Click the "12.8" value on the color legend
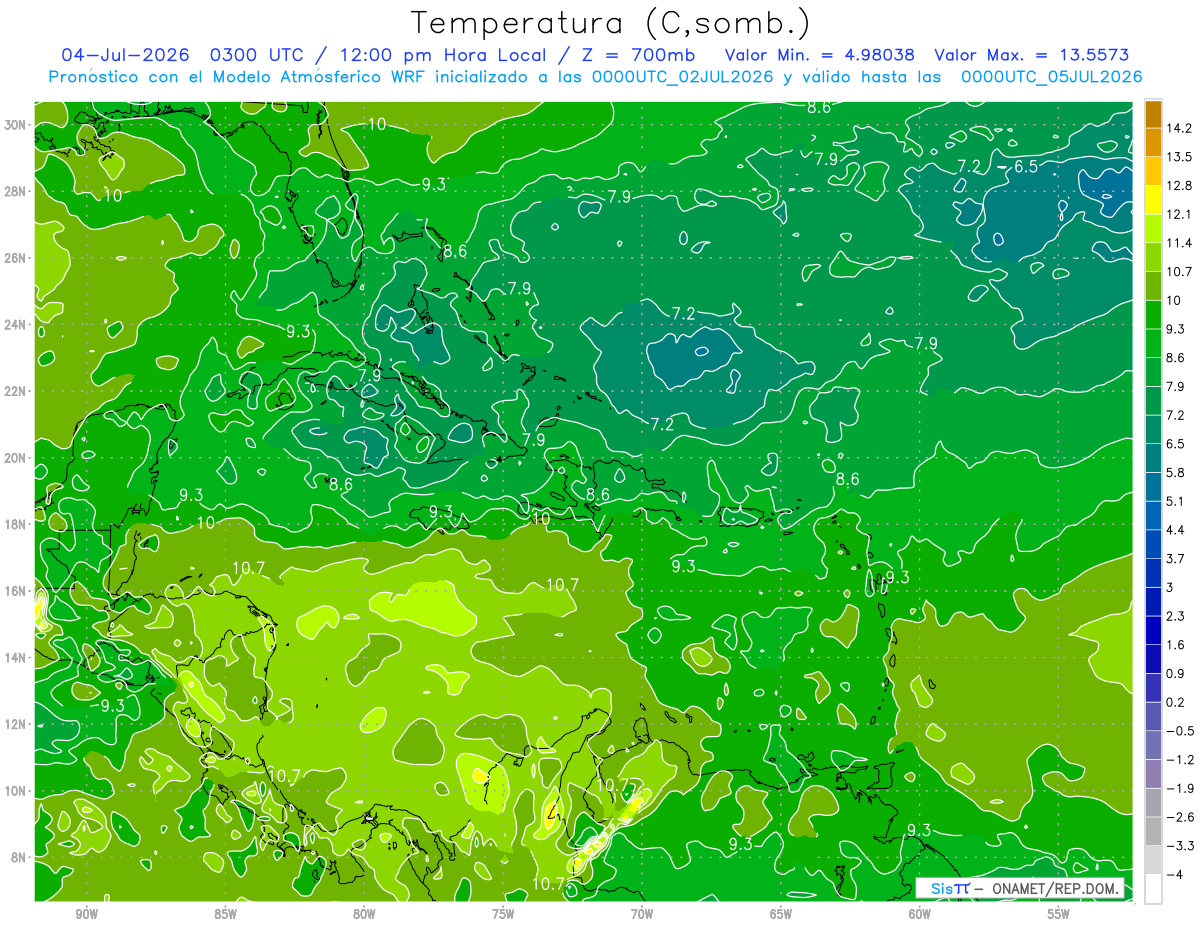 [1180, 186]
